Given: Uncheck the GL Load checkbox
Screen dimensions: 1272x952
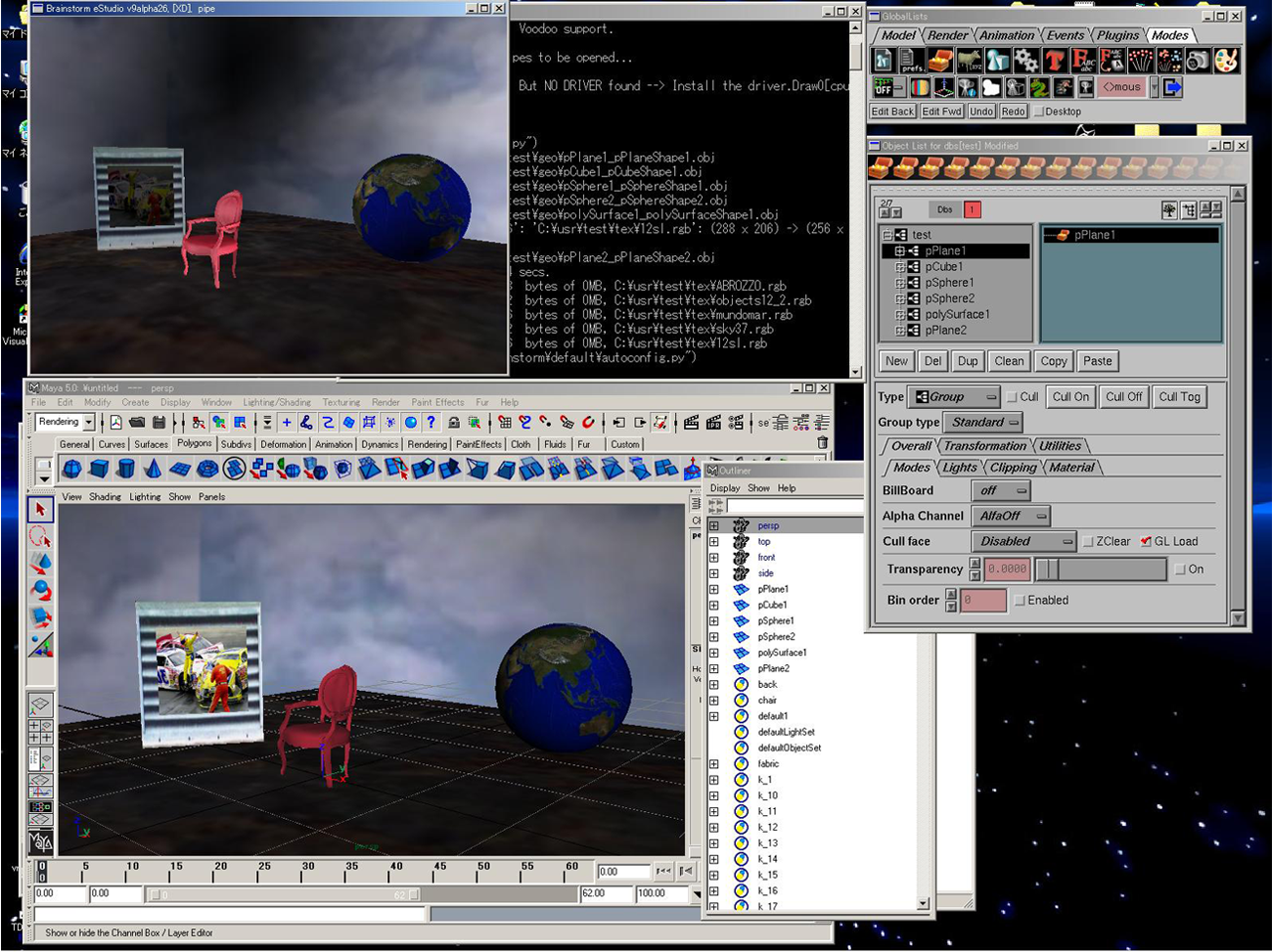Looking at the screenshot, I should pyautogui.click(x=1146, y=542).
